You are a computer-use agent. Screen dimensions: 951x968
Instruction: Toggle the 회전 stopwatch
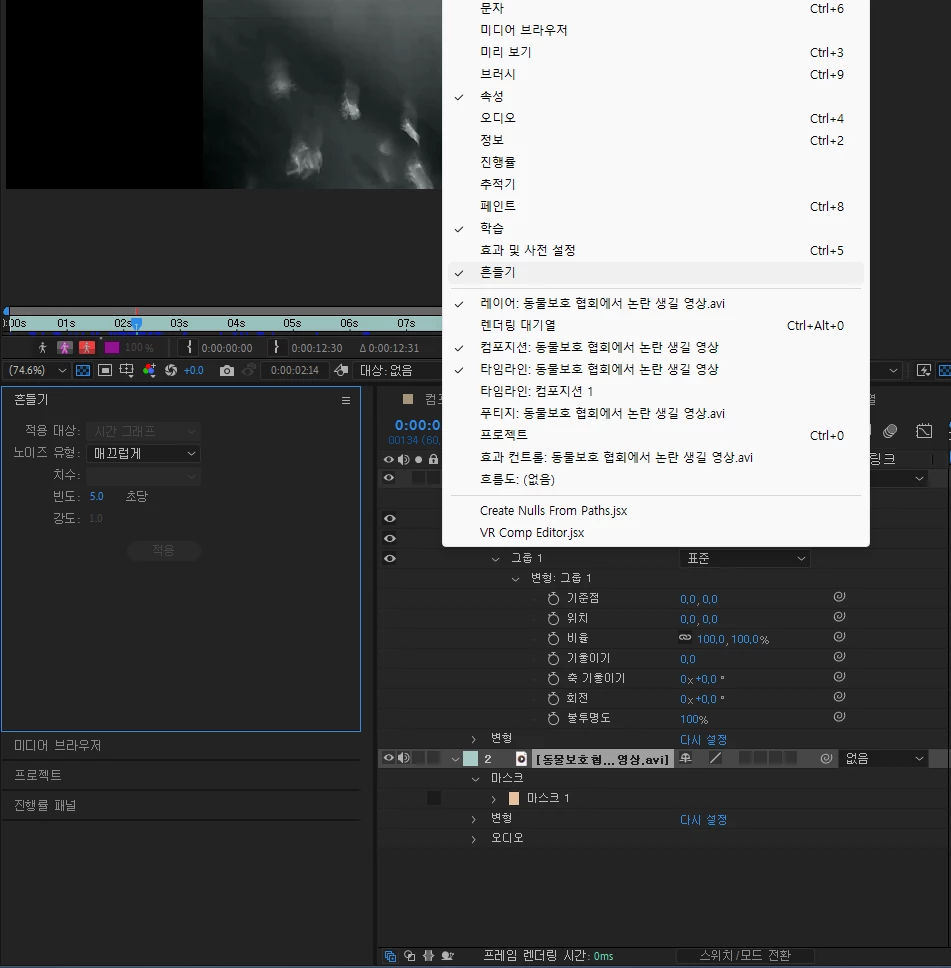(x=553, y=698)
